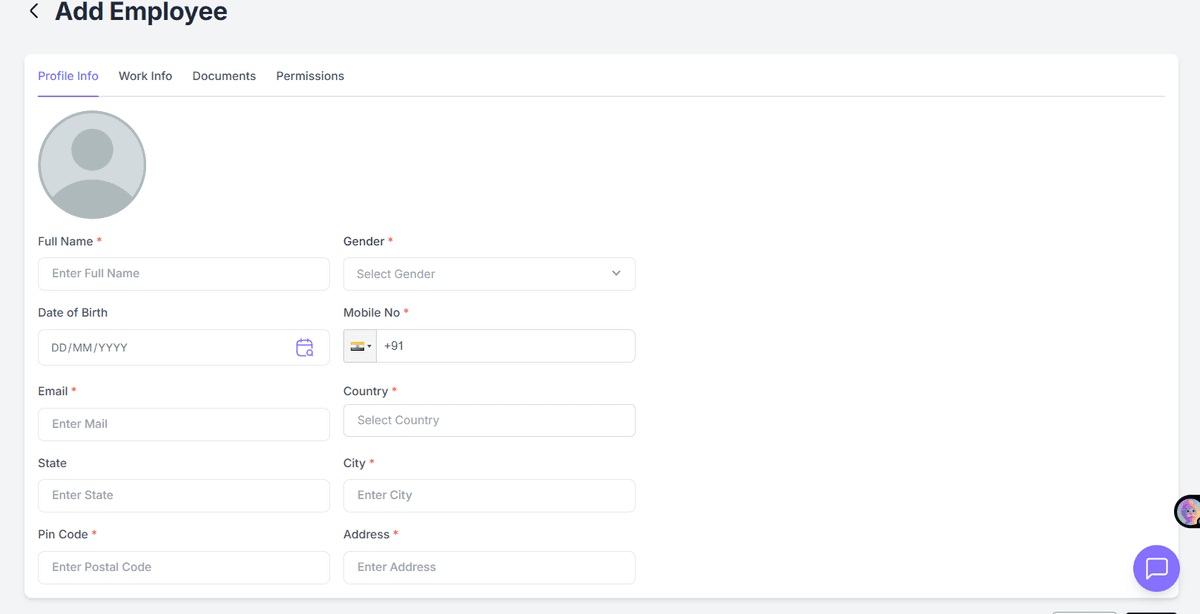Click the Enter State field

(x=183, y=495)
